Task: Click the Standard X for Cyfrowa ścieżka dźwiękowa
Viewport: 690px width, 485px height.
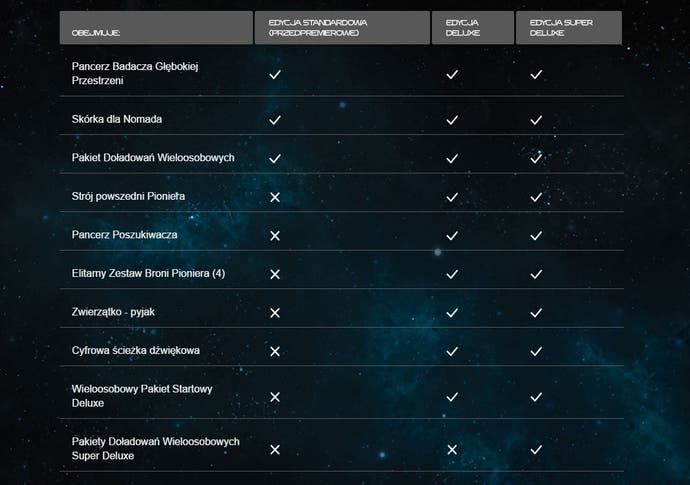Action: click(x=275, y=352)
